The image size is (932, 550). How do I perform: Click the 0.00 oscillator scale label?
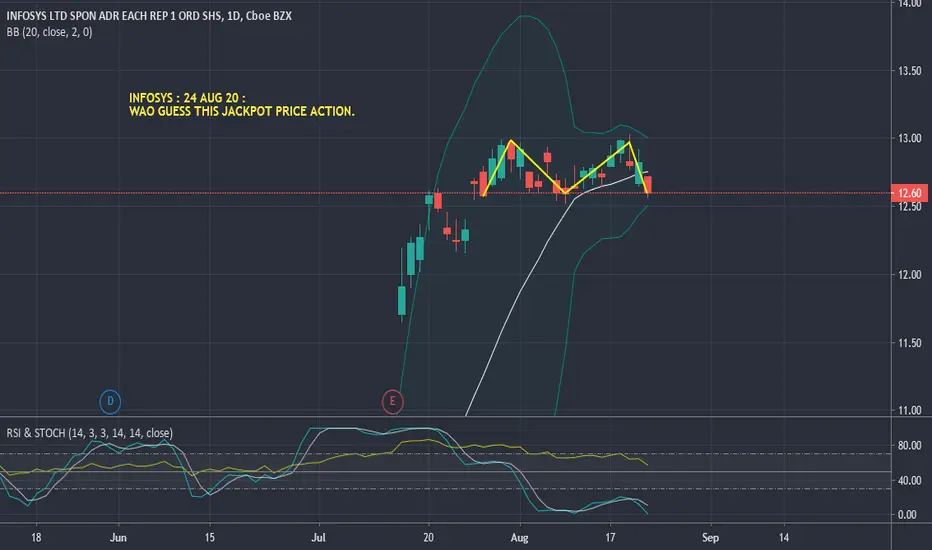point(907,515)
